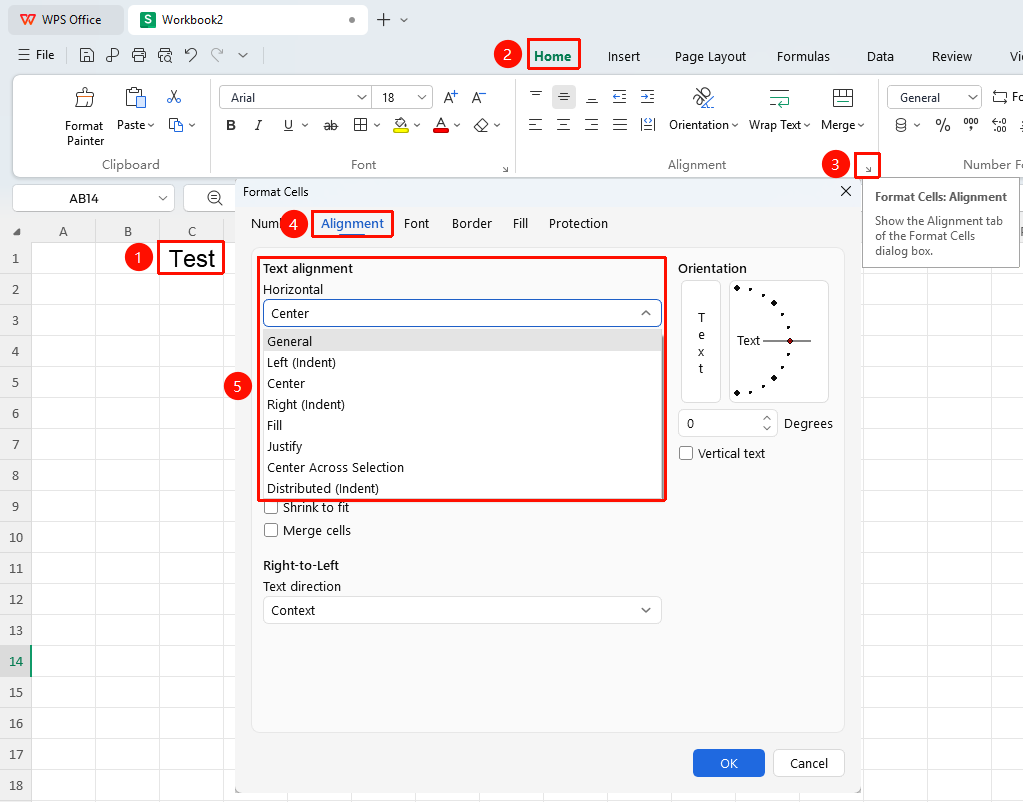Click the red font color swatch icon
This screenshot has height=802, width=1023.
(441, 125)
